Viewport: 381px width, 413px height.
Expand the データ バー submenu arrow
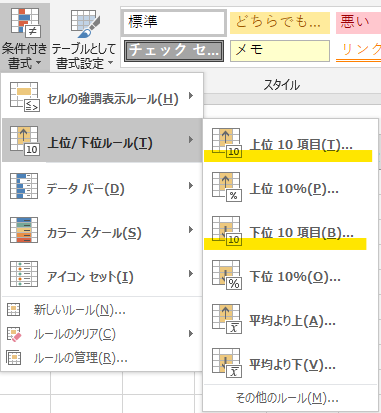(x=191, y=185)
